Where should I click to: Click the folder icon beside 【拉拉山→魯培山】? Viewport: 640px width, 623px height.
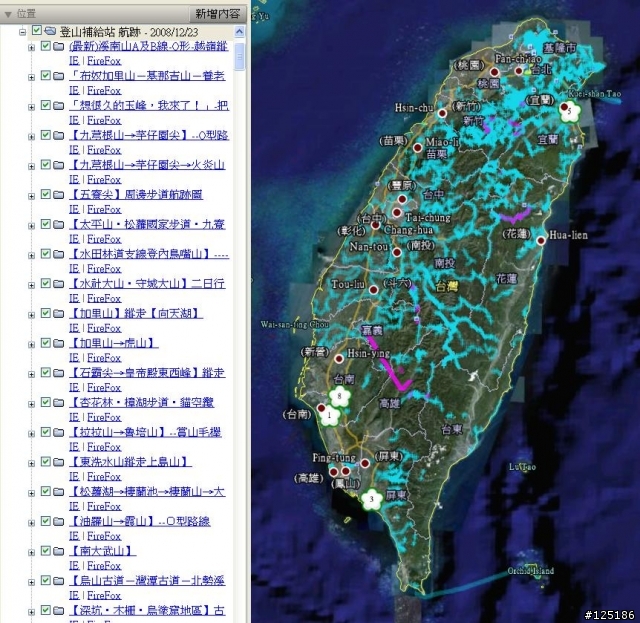pos(58,432)
